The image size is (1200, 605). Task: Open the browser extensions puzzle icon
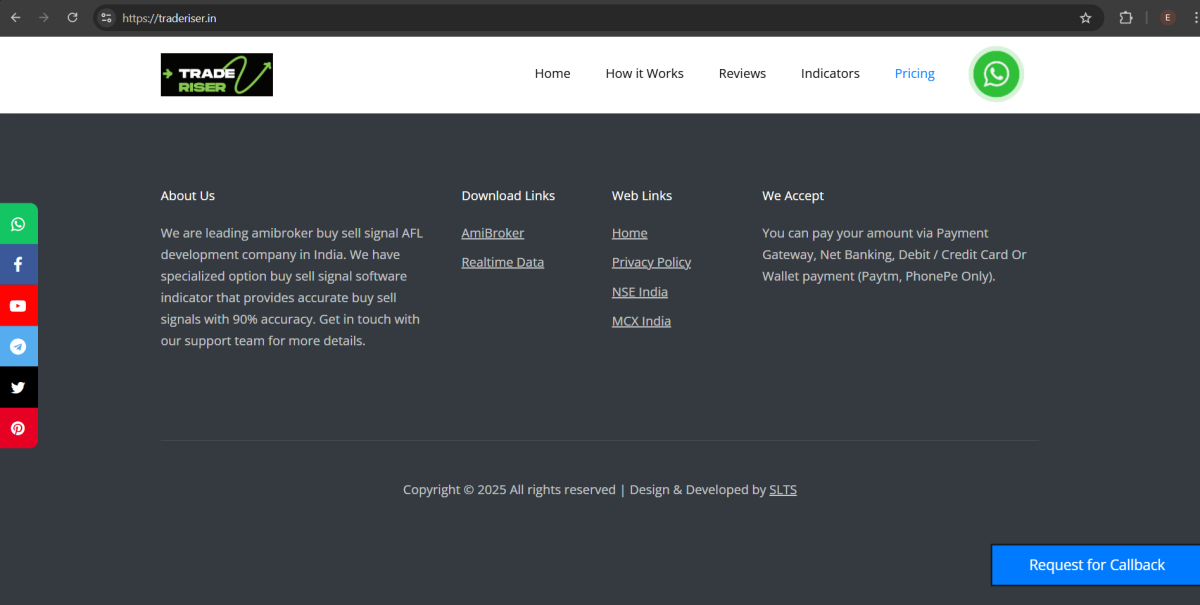click(1126, 17)
